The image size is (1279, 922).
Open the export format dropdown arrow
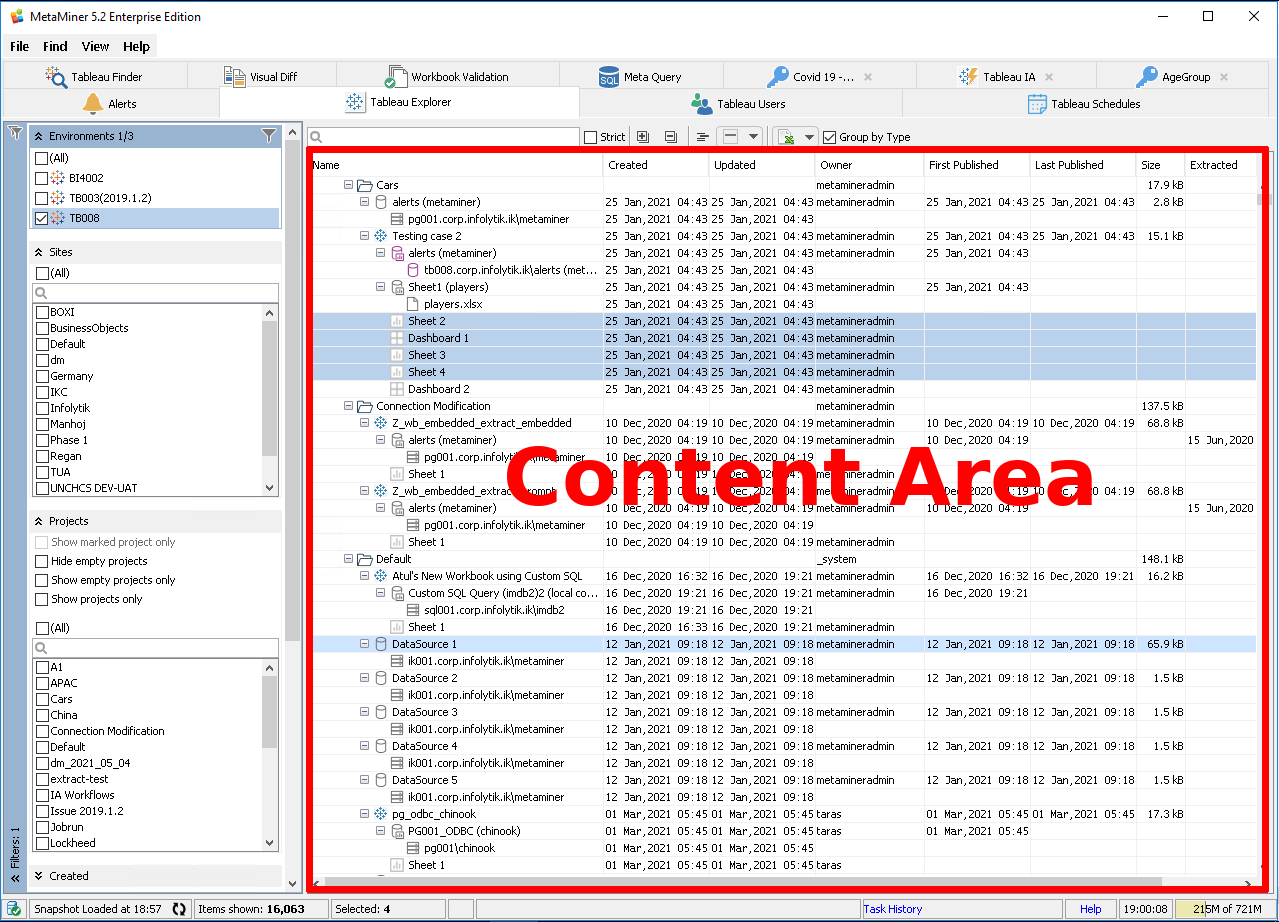[x=809, y=137]
